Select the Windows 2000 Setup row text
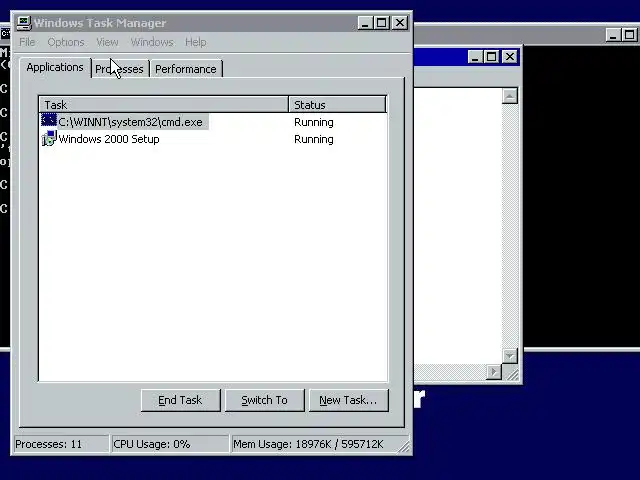 pos(109,139)
